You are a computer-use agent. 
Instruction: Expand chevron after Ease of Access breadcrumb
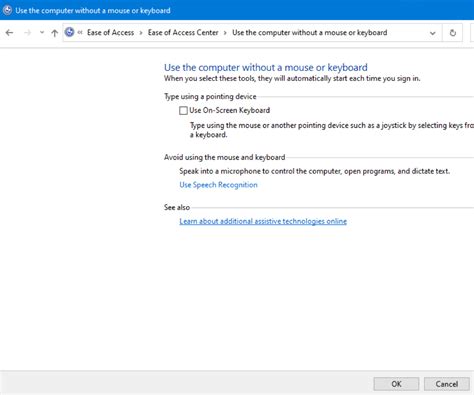click(141, 33)
